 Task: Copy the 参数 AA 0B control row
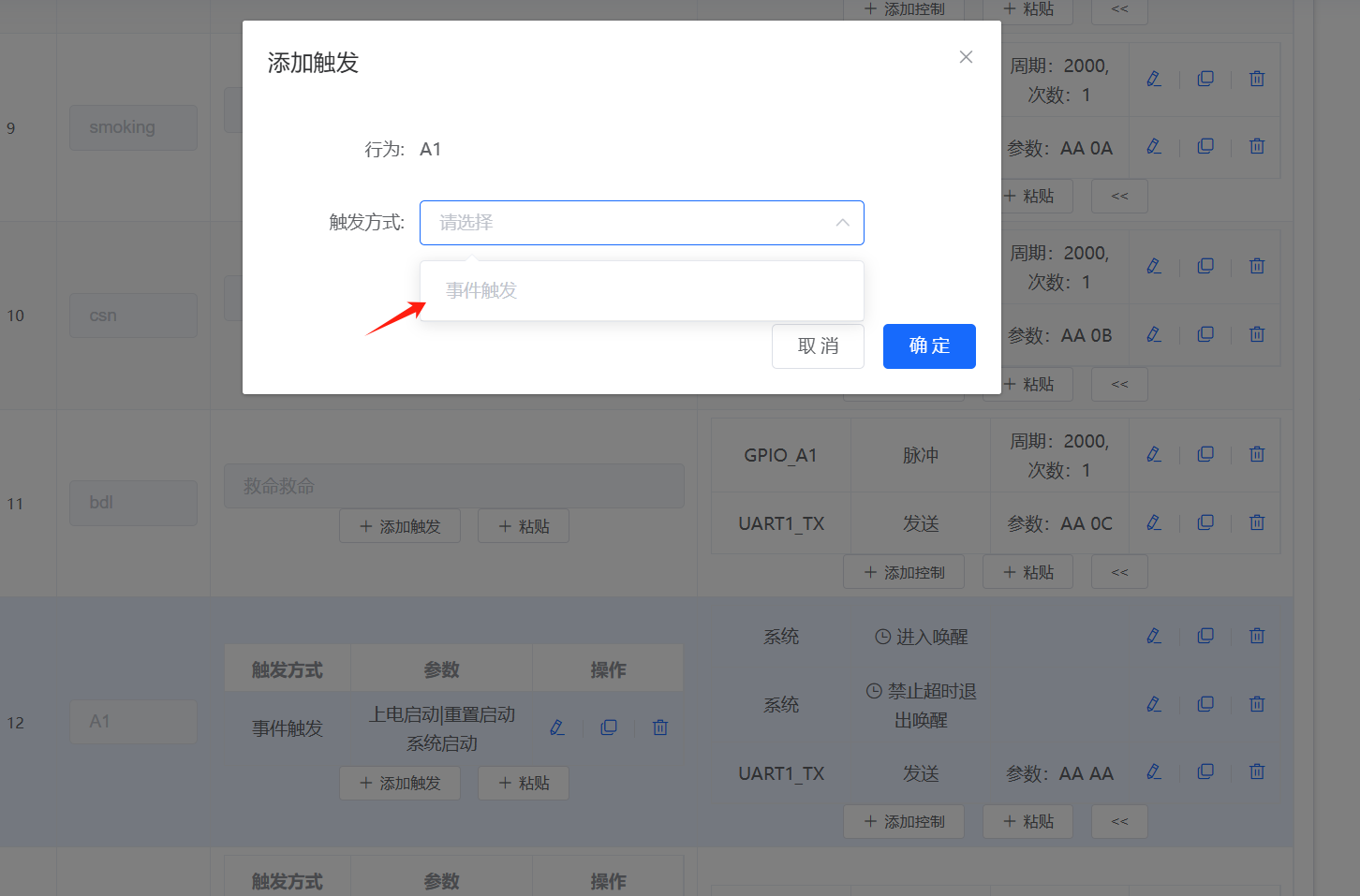(1205, 334)
